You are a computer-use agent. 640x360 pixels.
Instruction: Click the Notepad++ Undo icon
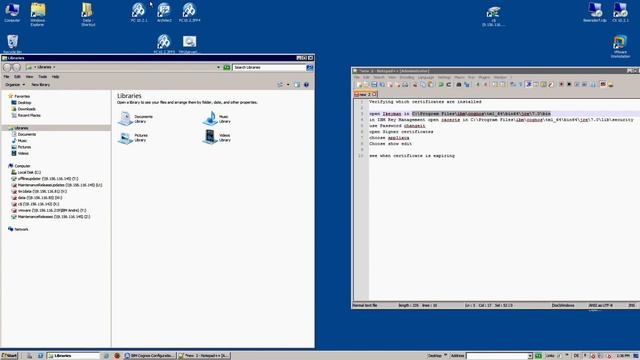pos(441,84)
